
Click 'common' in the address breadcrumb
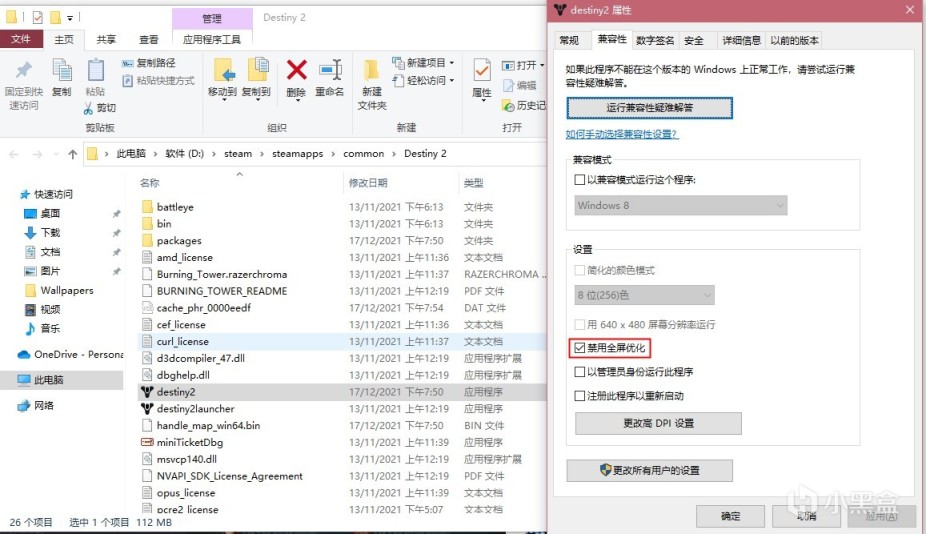click(363, 154)
